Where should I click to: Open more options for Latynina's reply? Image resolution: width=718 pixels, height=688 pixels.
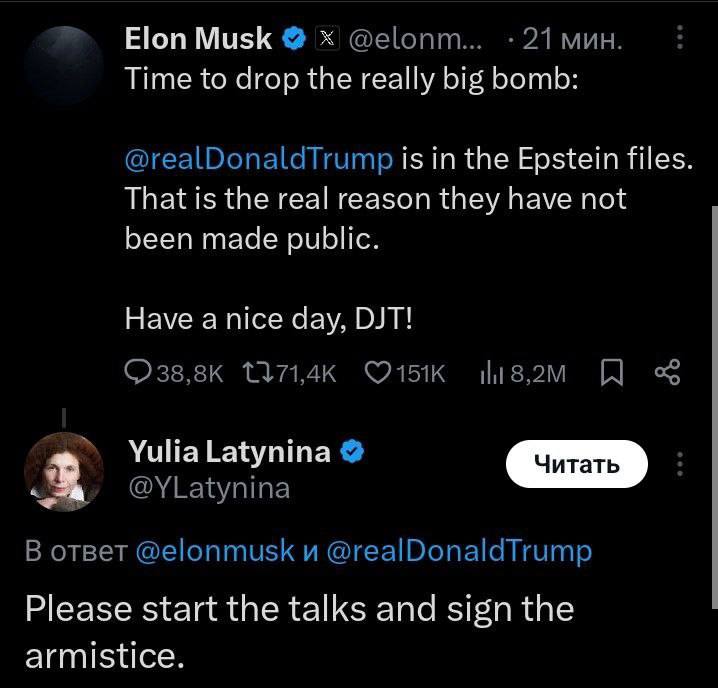click(680, 465)
